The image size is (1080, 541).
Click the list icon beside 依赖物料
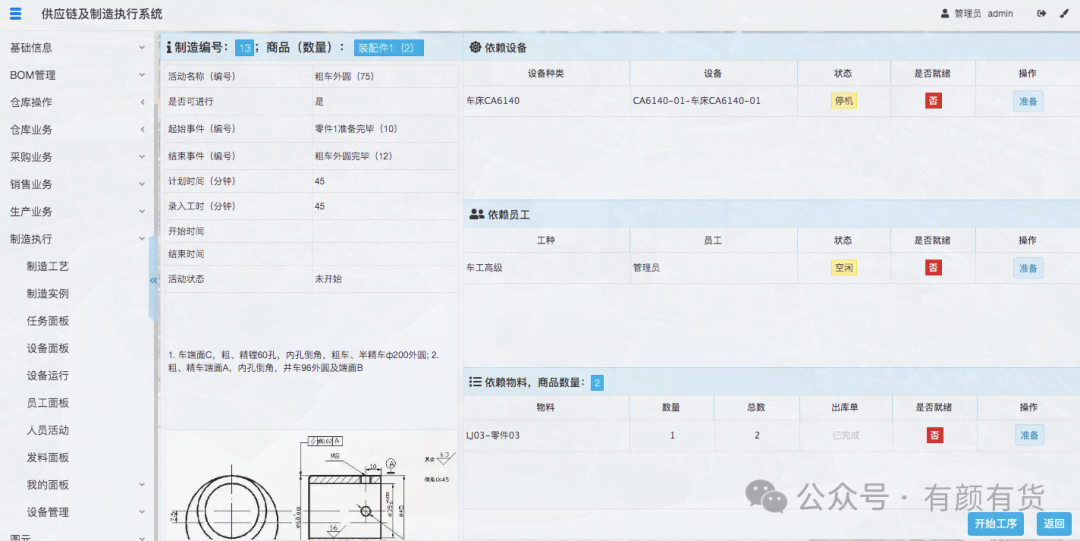(475, 382)
